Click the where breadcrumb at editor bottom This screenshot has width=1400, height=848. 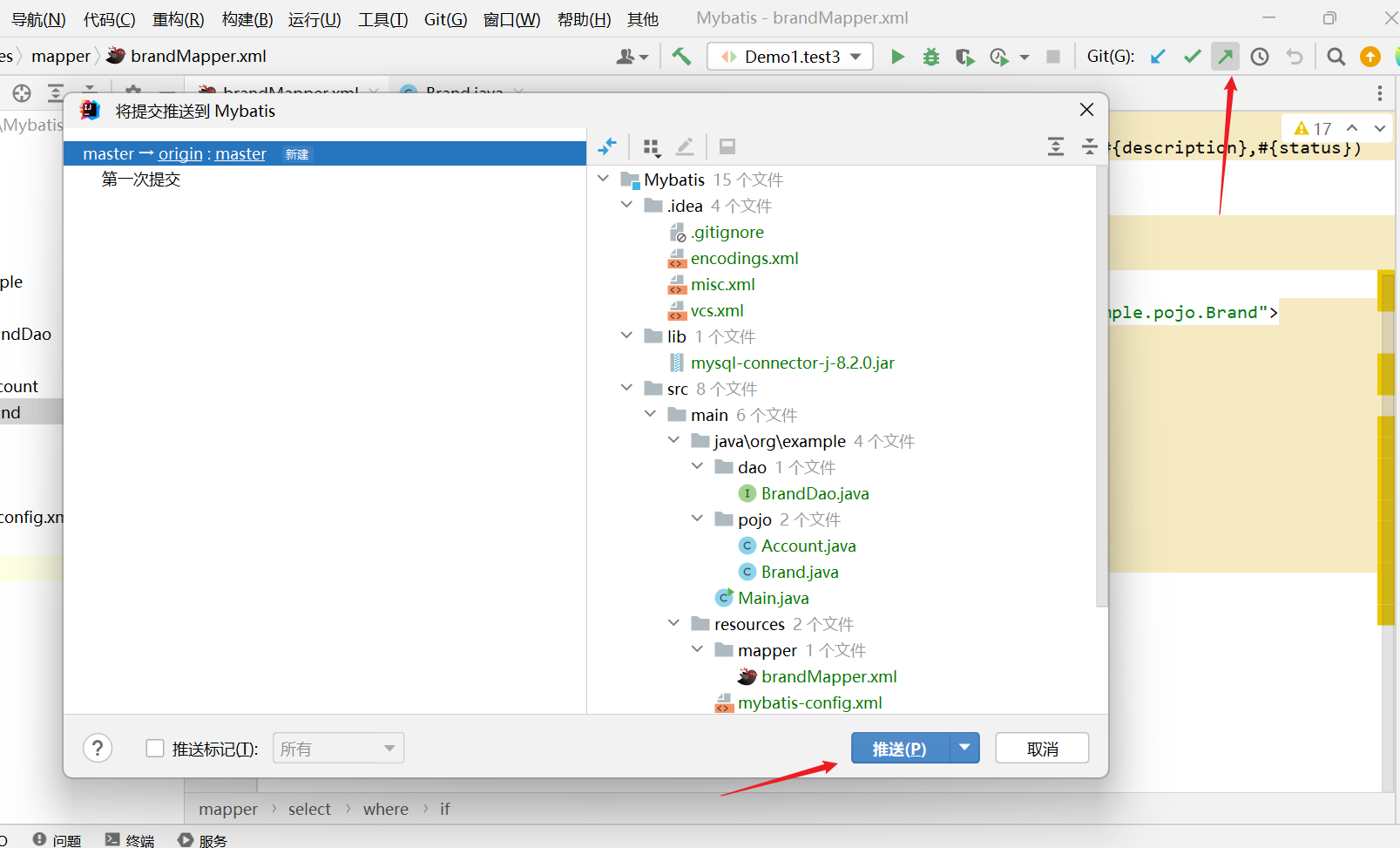pyautogui.click(x=386, y=809)
